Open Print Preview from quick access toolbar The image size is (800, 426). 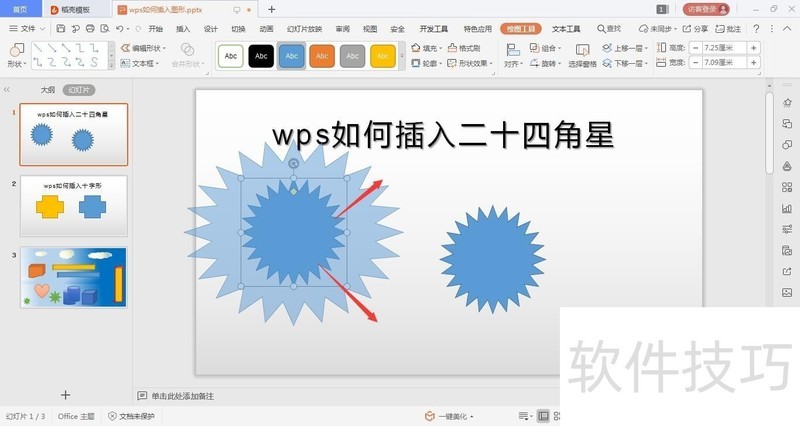pos(105,29)
